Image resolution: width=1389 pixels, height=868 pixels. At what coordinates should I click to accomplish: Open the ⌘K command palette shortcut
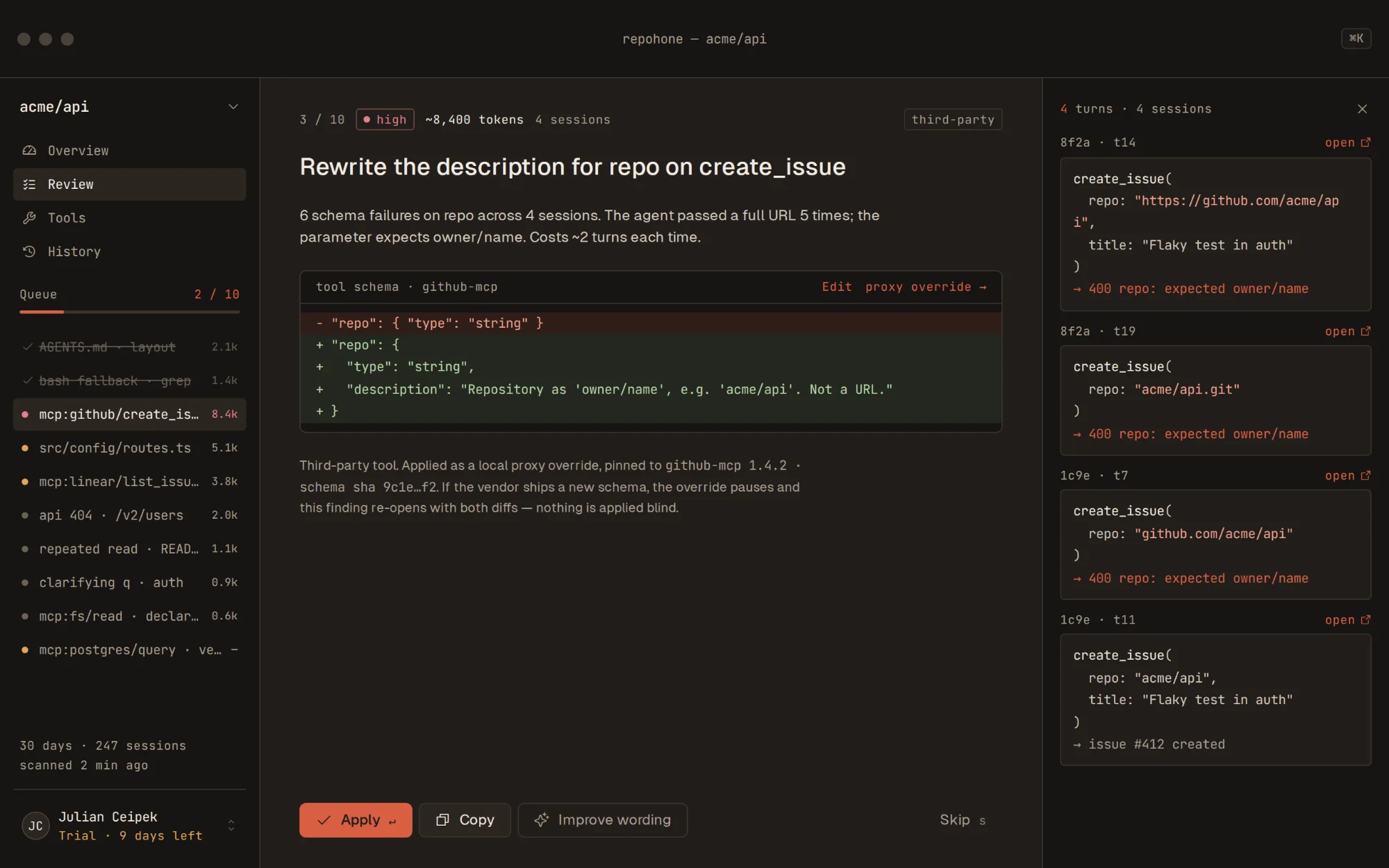tap(1356, 39)
